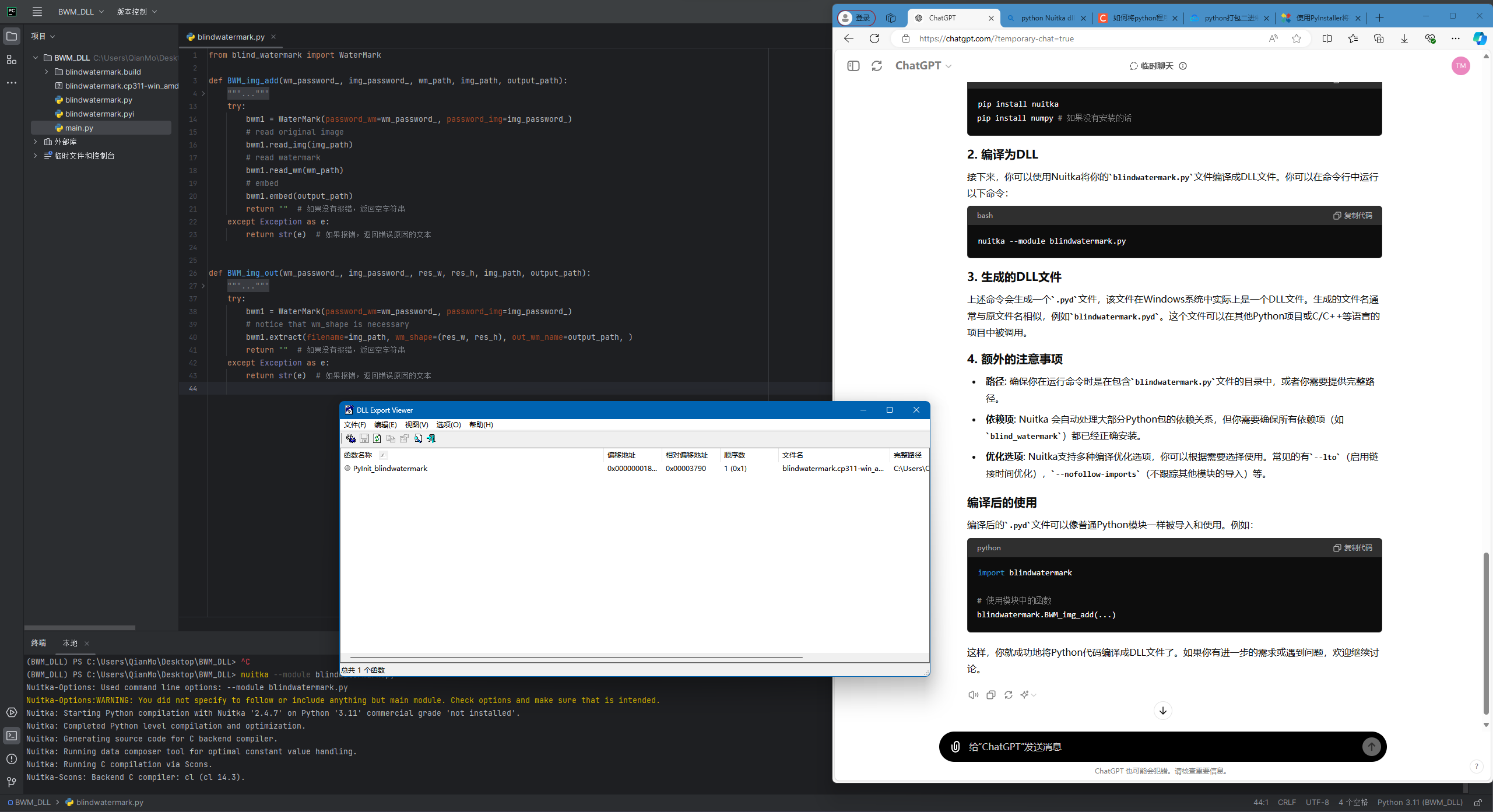The image size is (1493, 812).
Task: Click the find magnifier icon in DLL Export Viewer
Action: click(418, 438)
